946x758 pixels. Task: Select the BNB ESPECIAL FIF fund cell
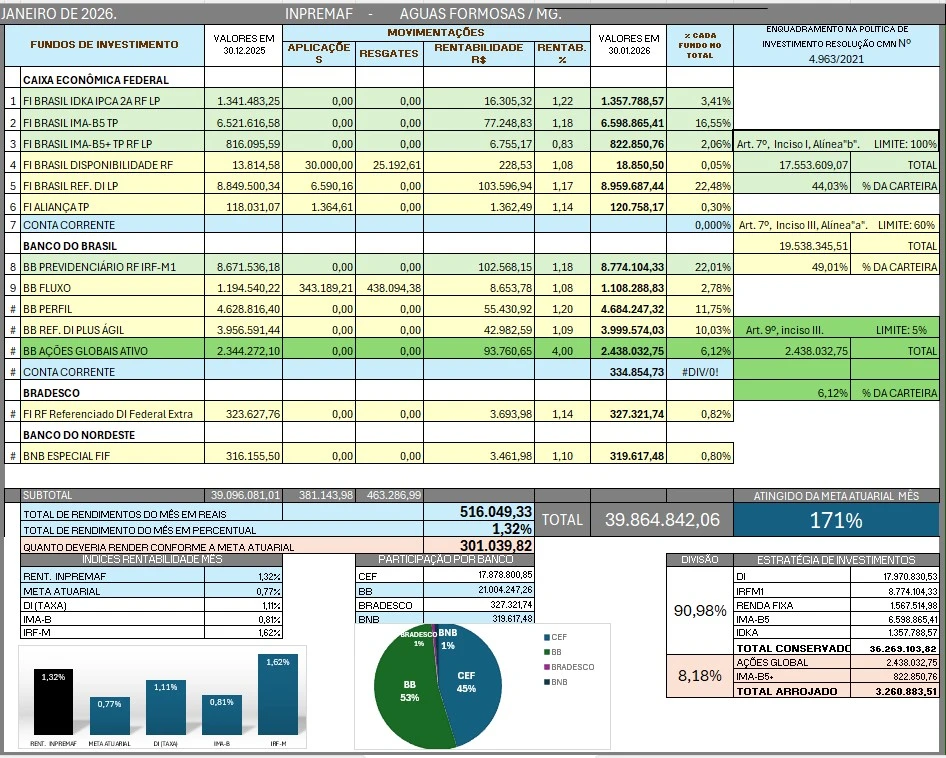tap(112, 456)
